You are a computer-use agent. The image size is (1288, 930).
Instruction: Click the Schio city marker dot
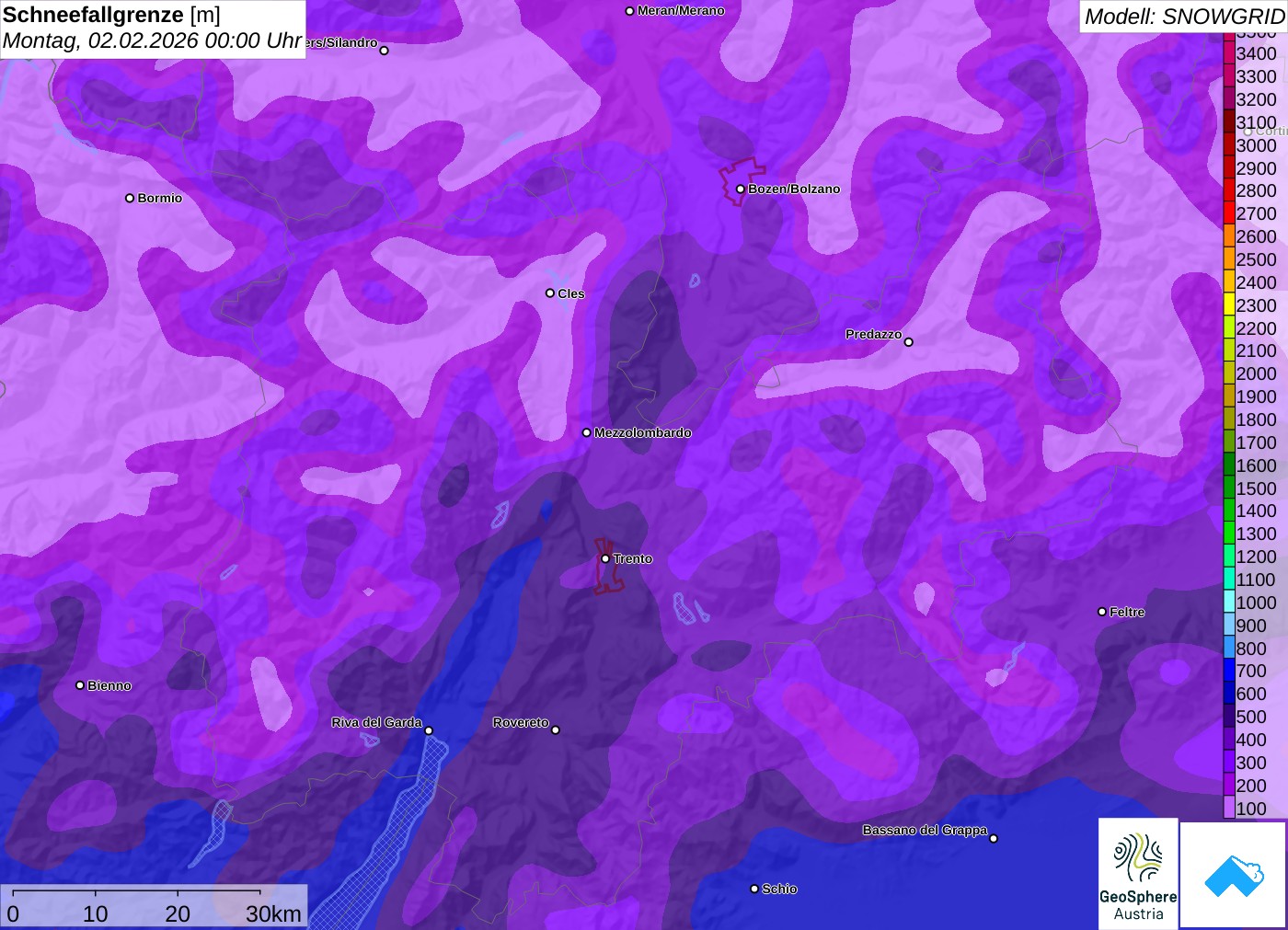(x=754, y=889)
